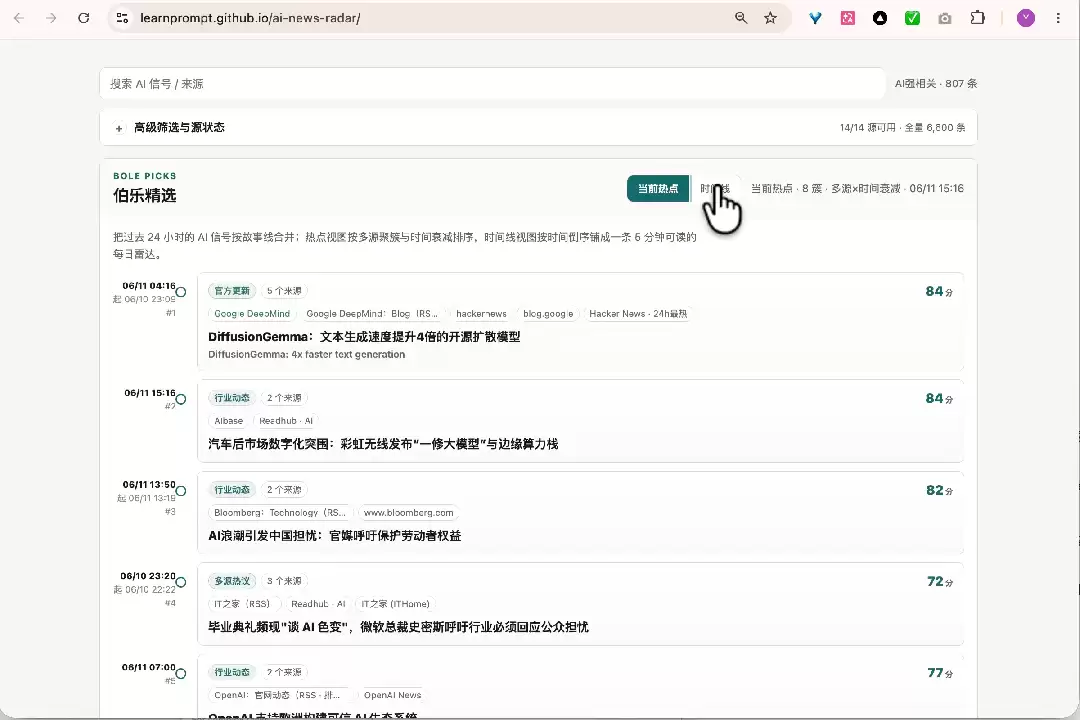The image size is (1080, 720).
Task: Open the Chrome three-dot menu
Action: [1058, 18]
